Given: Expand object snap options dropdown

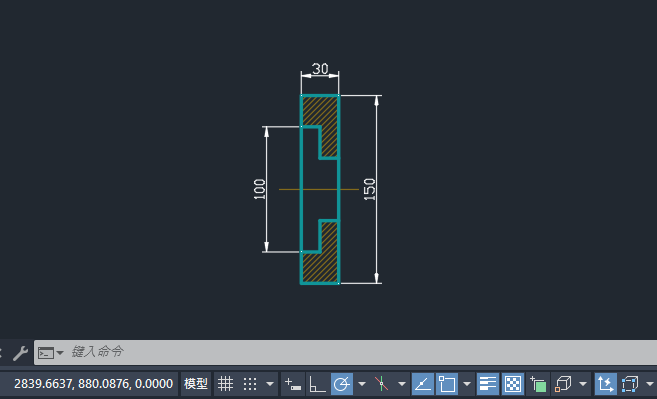Looking at the screenshot, I should [x=467, y=384].
